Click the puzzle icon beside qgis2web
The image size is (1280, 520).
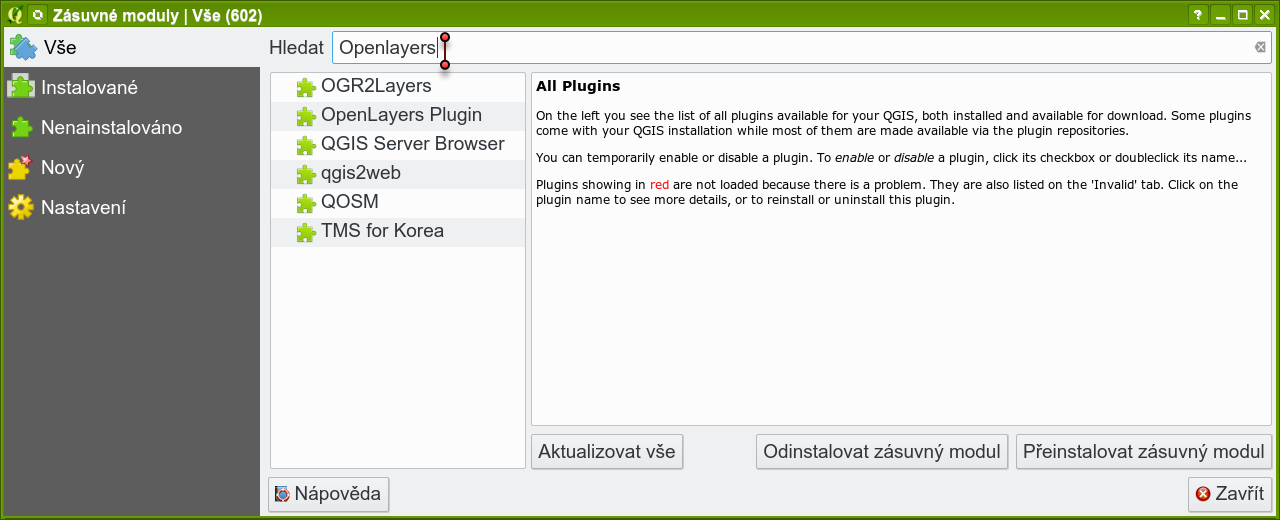[306, 175]
